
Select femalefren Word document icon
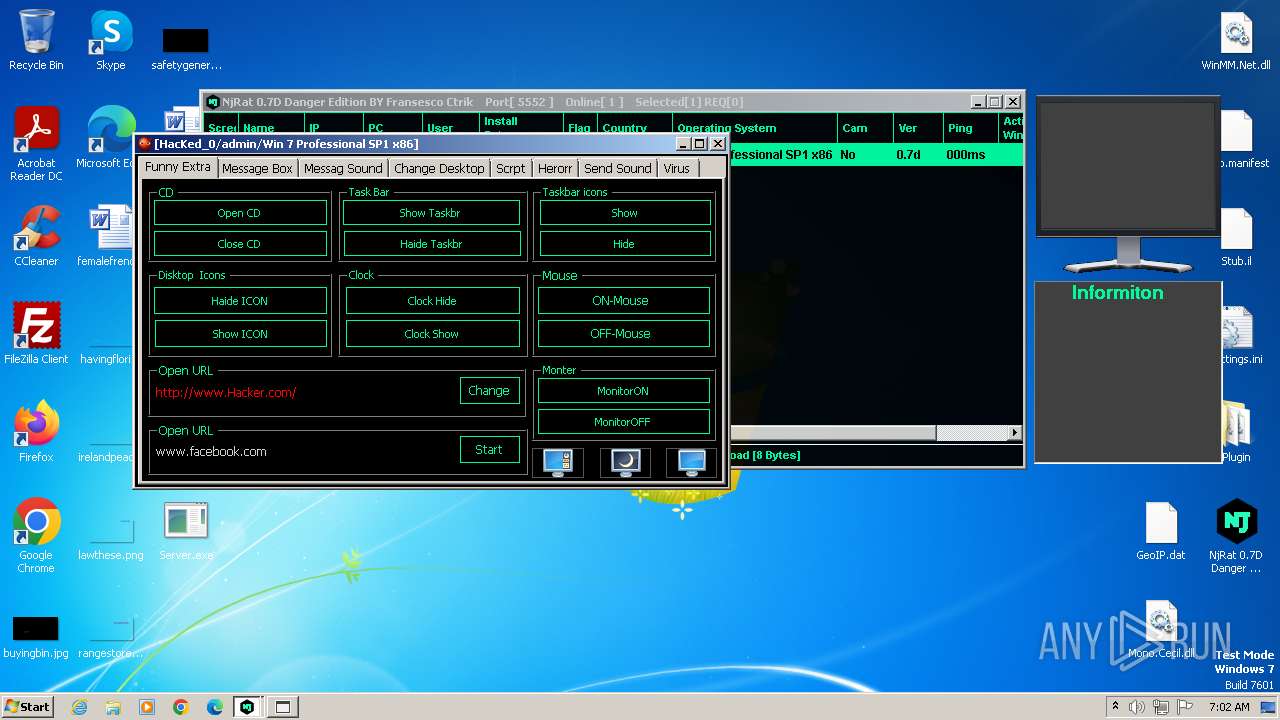[x=110, y=236]
